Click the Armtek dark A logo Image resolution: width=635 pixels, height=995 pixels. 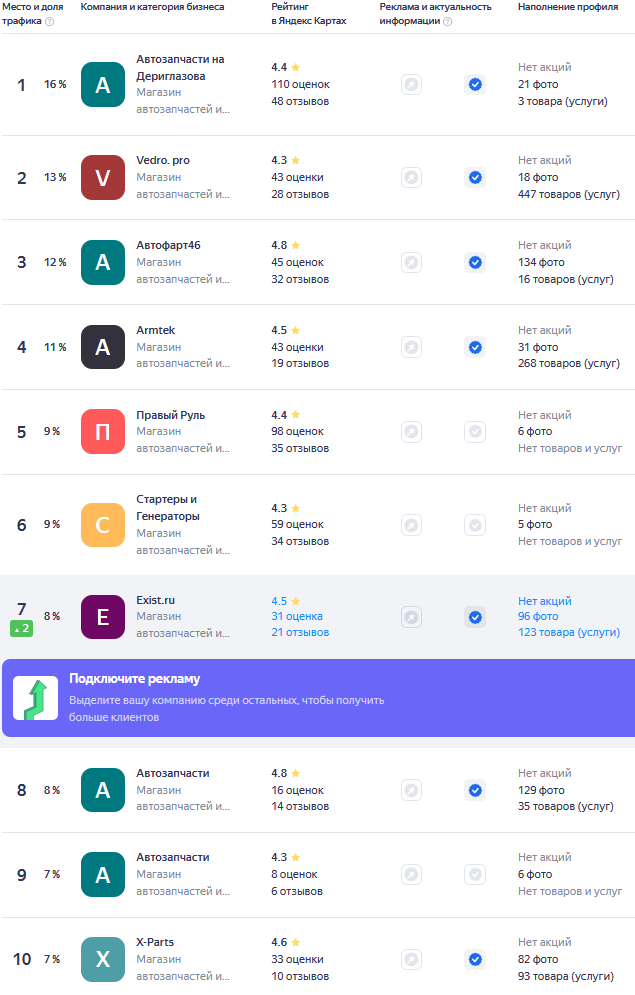click(x=103, y=347)
